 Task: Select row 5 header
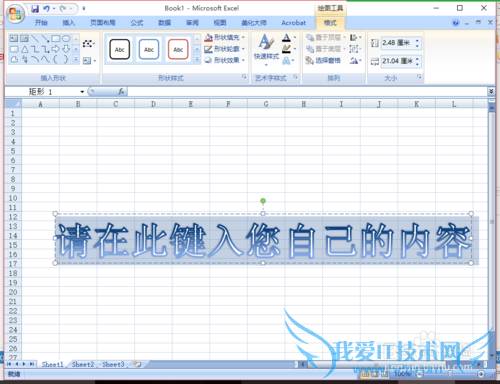[13, 151]
